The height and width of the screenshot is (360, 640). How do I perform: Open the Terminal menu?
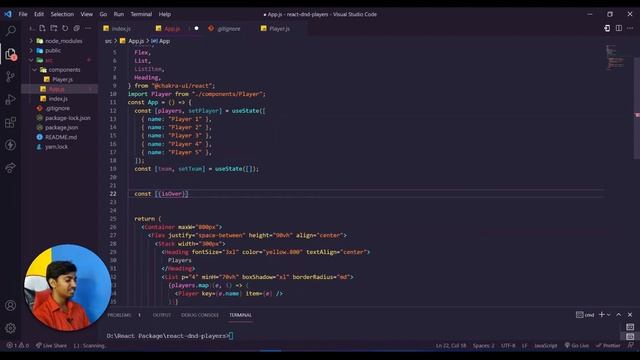coord(141,14)
